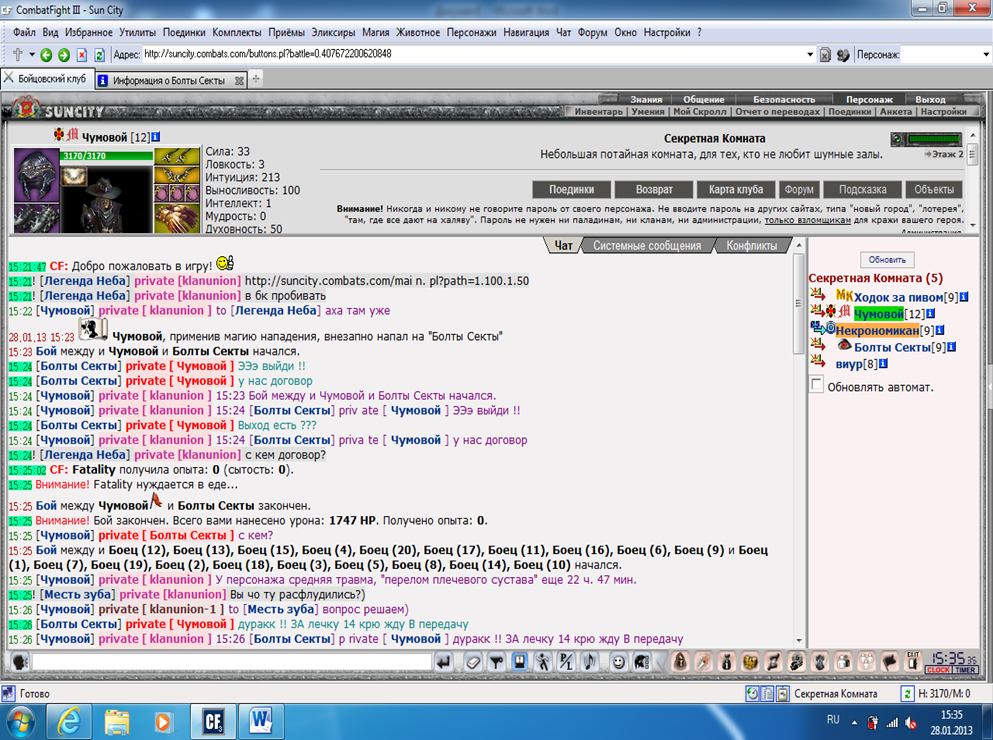Close the Информация о Болты Секты tab

239,80
